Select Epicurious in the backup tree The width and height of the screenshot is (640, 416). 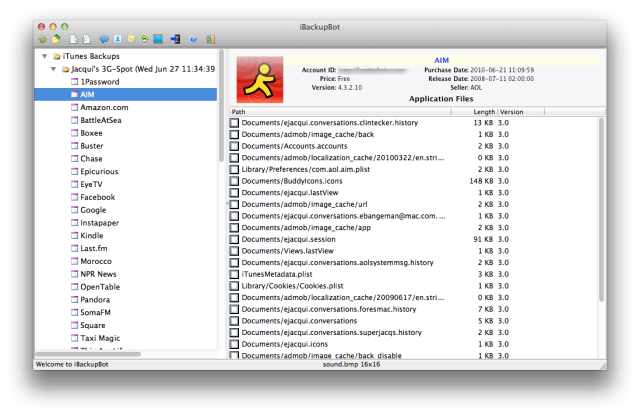point(99,171)
